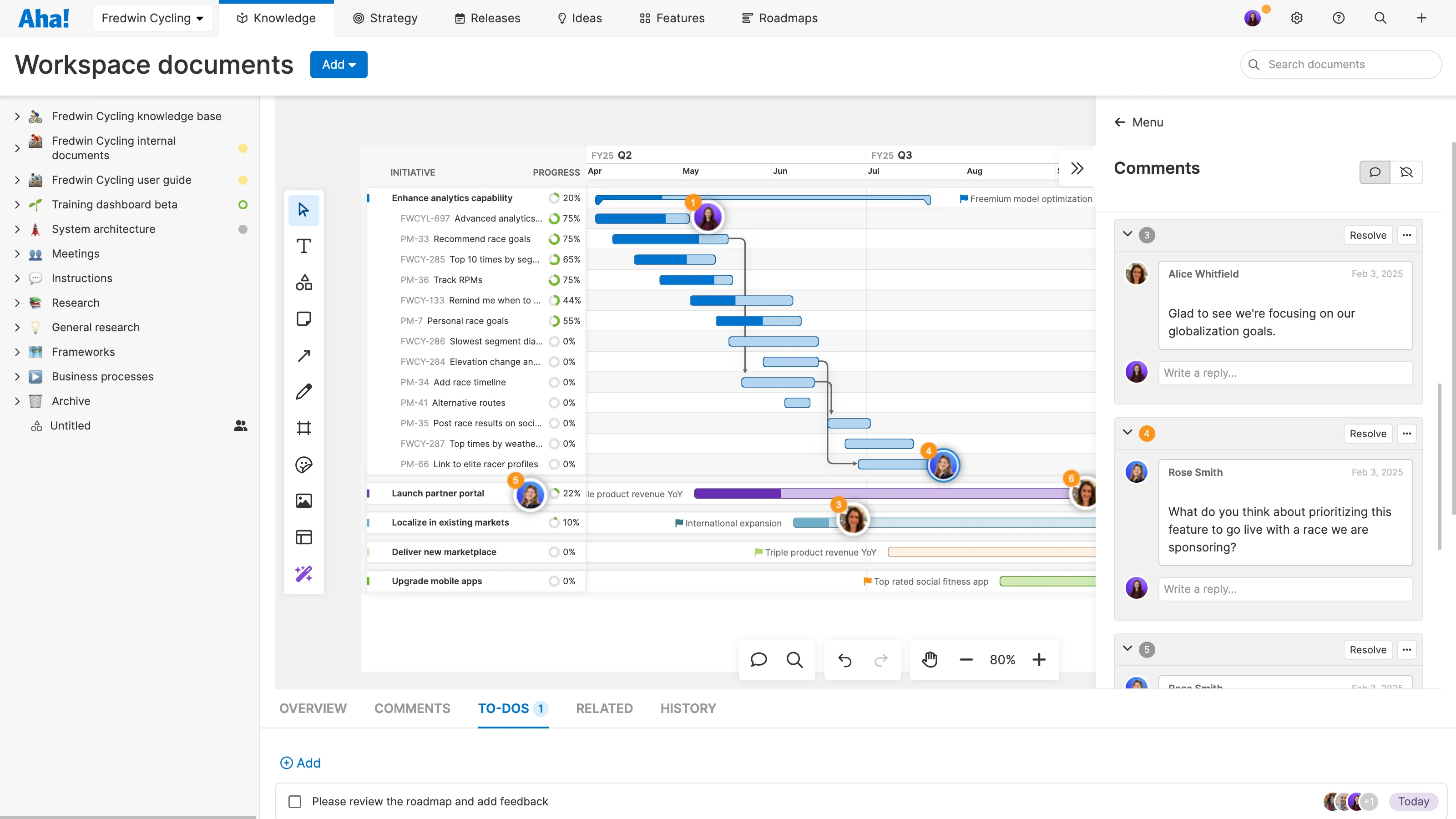Select the Frame tool

[x=303, y=428]
